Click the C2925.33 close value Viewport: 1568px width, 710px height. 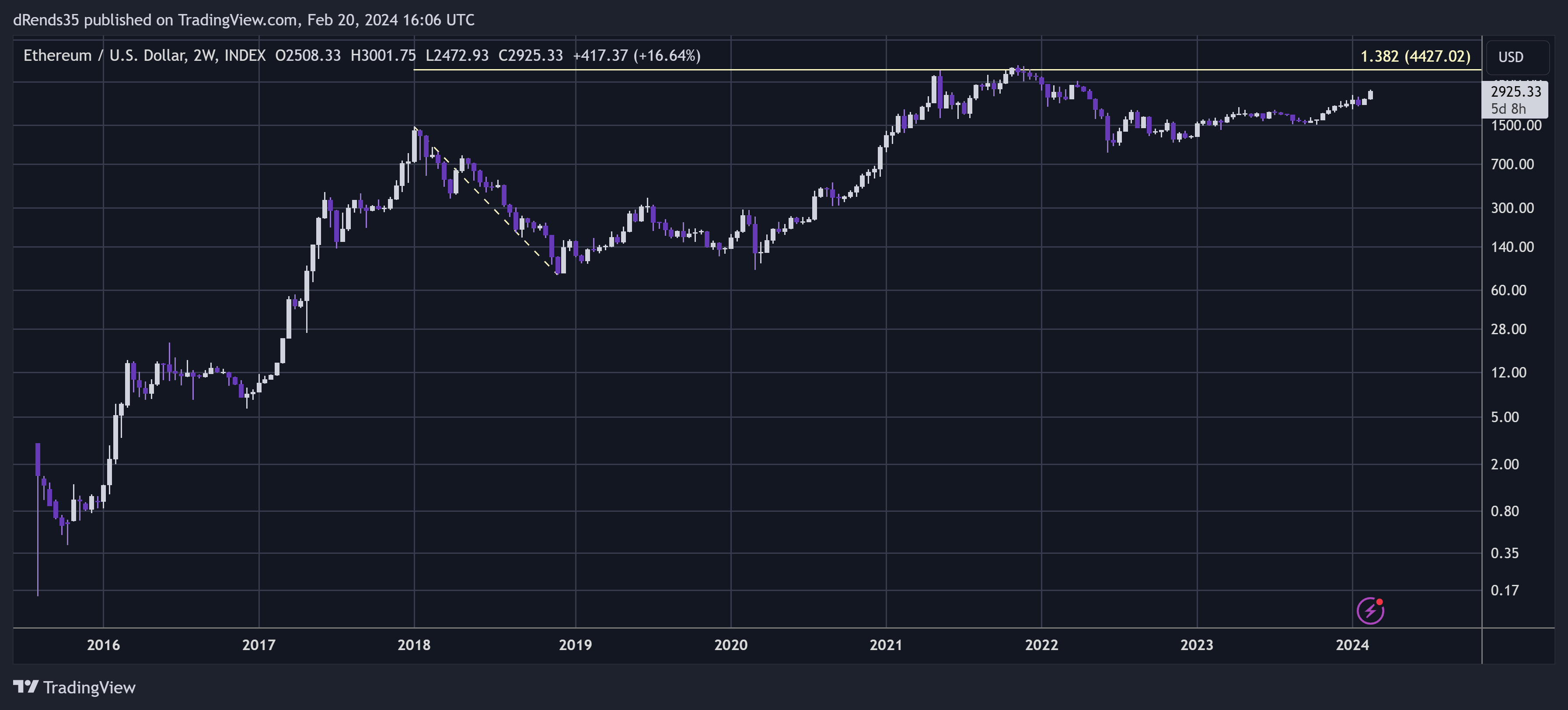(531, 56)
